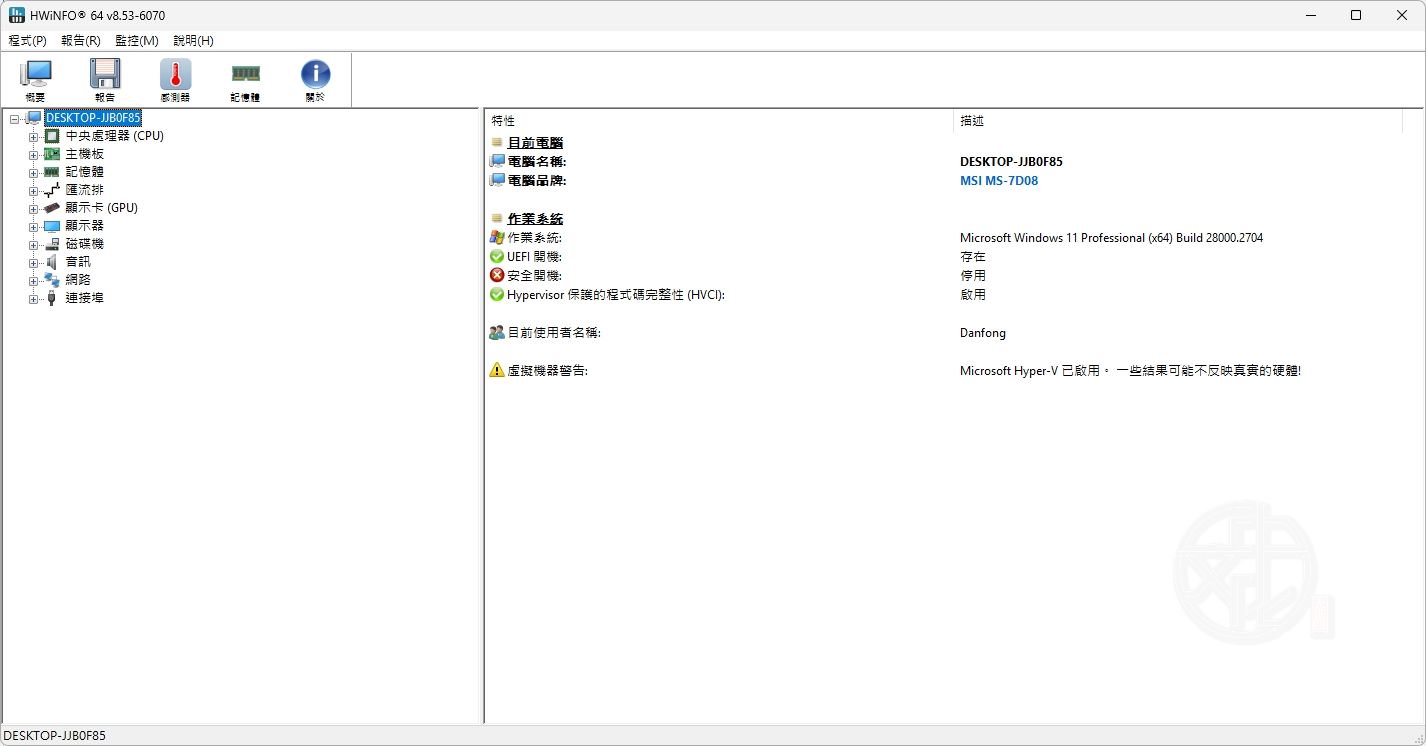Screen dimensions: 1426x746
Task: Click the computer icon beside DESKTOP-JJB0F85 root
Action: [x=34, y=118]
